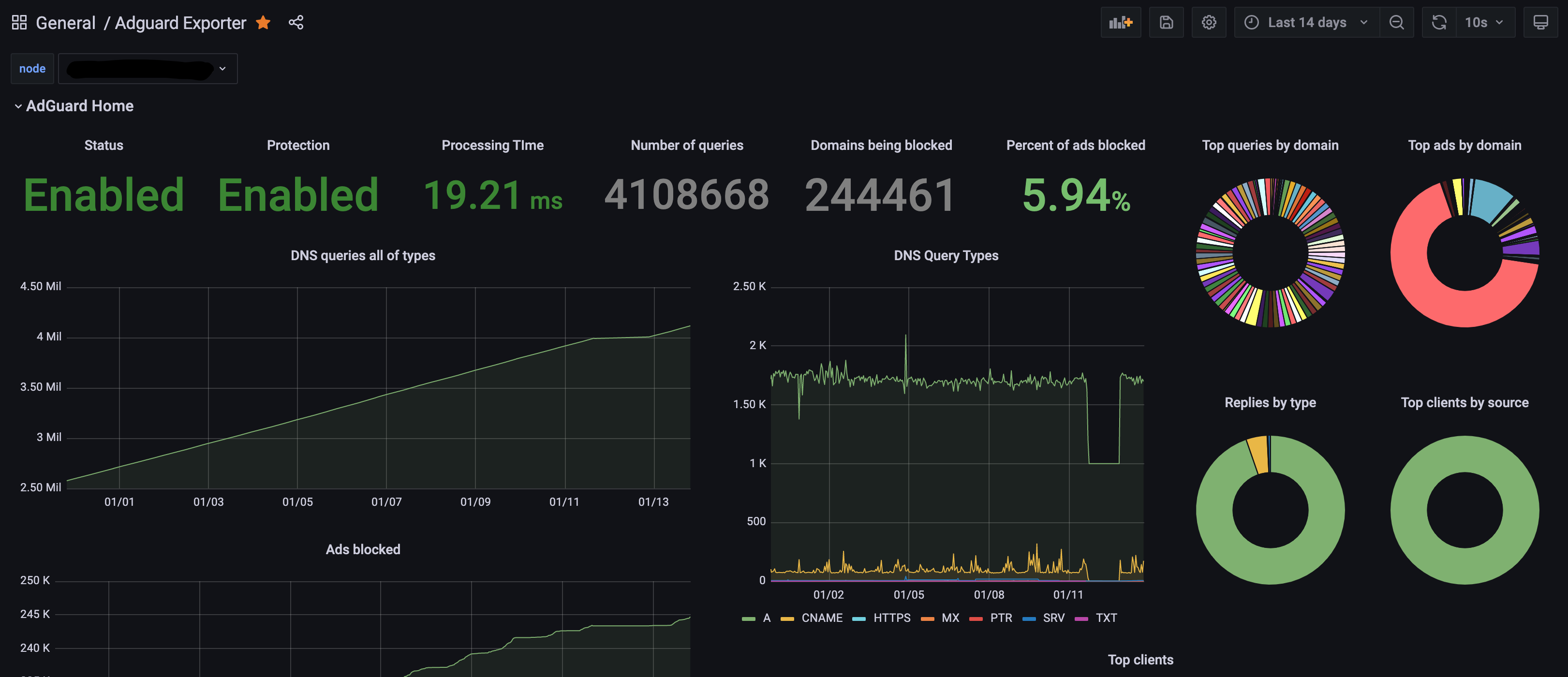Open the Protection panel title menu
Viewport: 1568px width, 677px height.
(298, 145)
